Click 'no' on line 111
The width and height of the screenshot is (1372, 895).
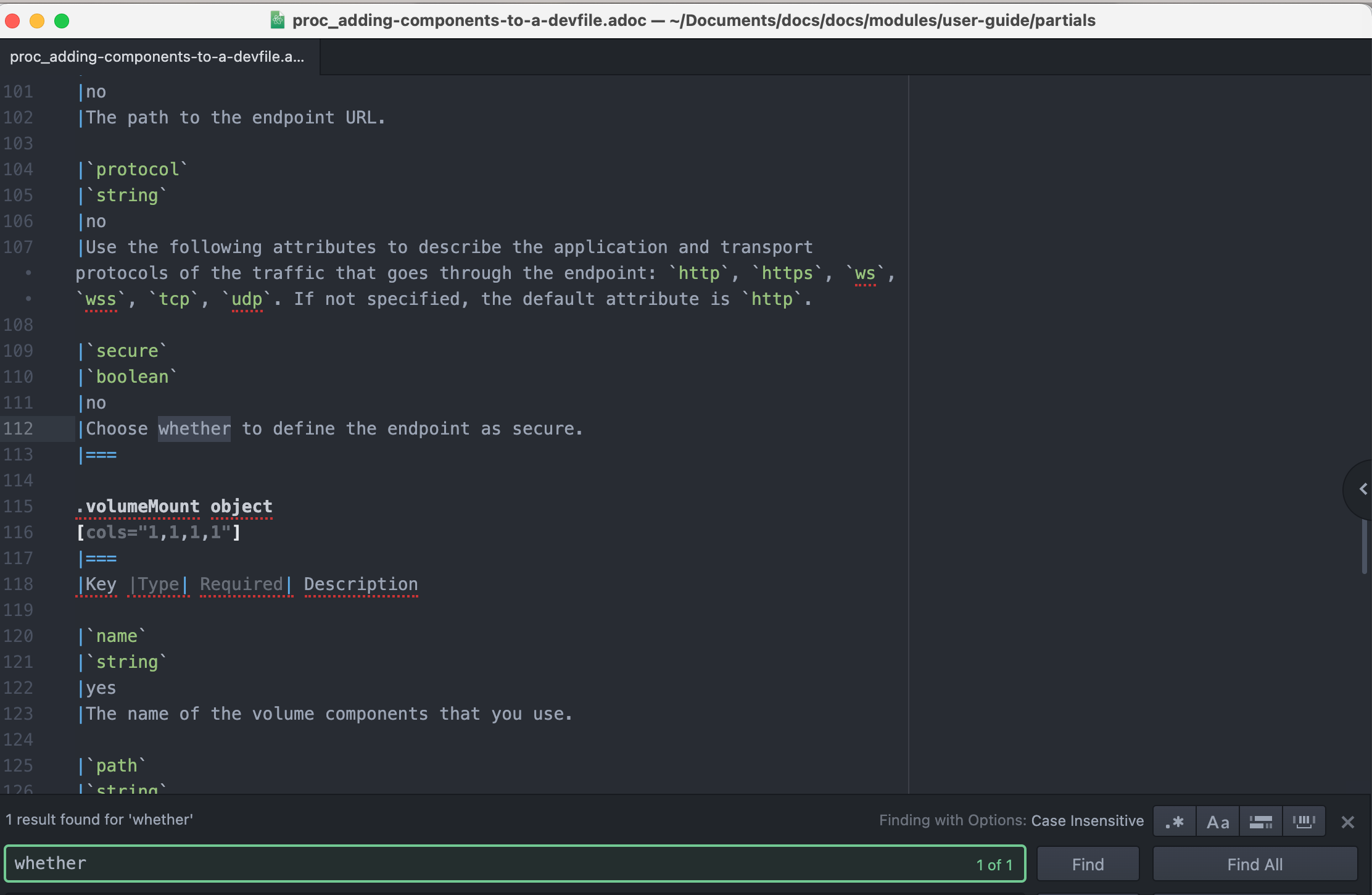point(96,402)
